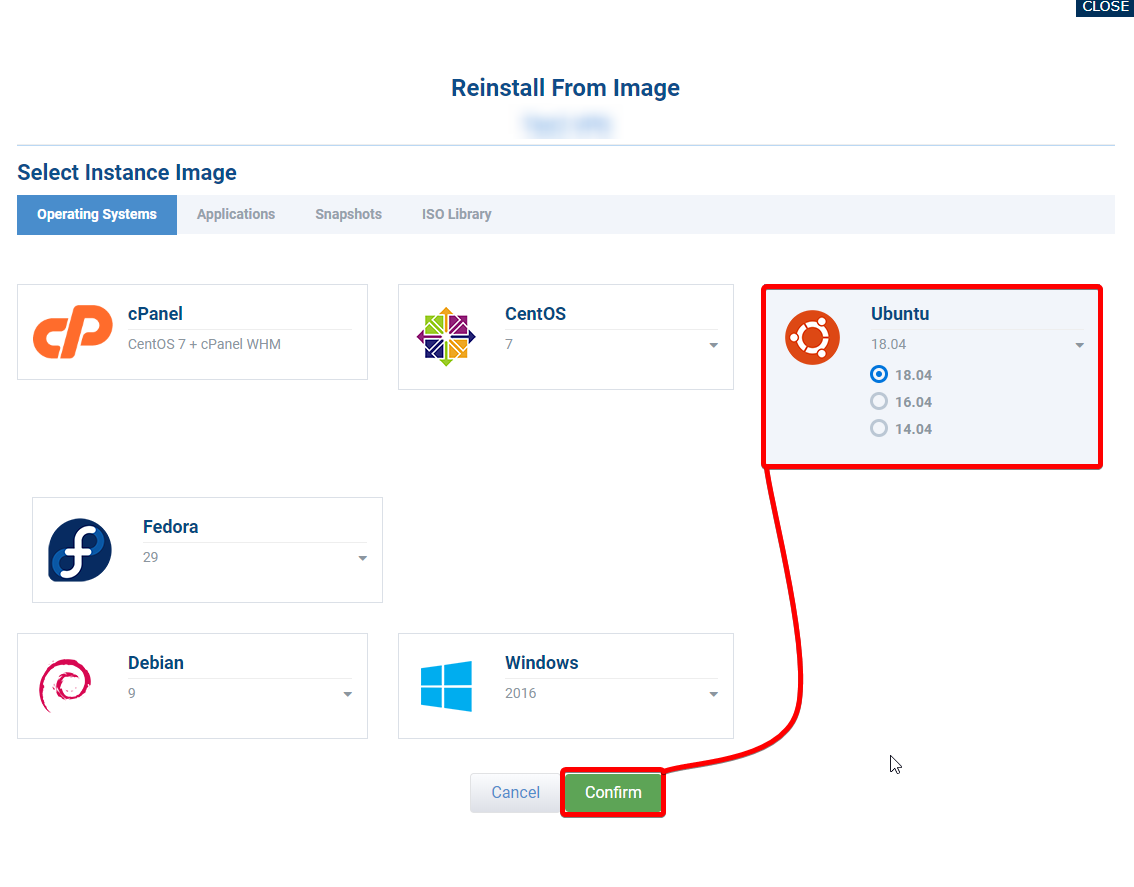The width and height of the screenshot is (1134, 887).
Task: Select Ubuntu 16.04 radio button
Action: pos(879,401)
